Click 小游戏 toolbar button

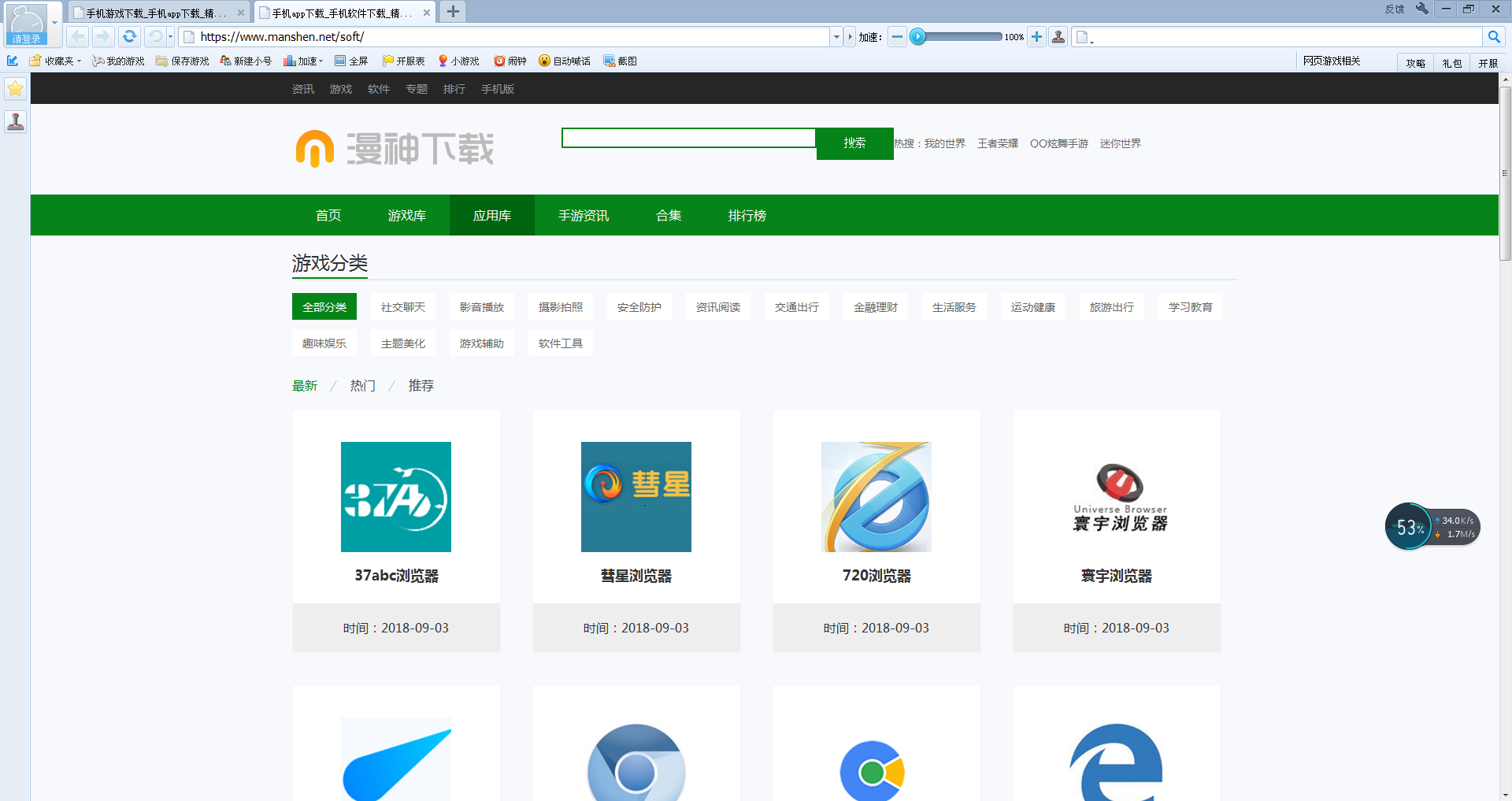tap(458, 61)
